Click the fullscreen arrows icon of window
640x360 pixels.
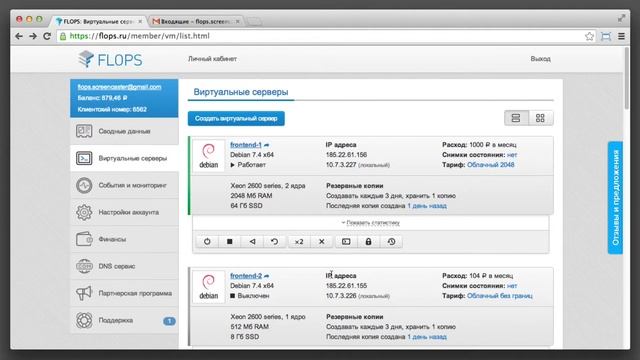621,18
